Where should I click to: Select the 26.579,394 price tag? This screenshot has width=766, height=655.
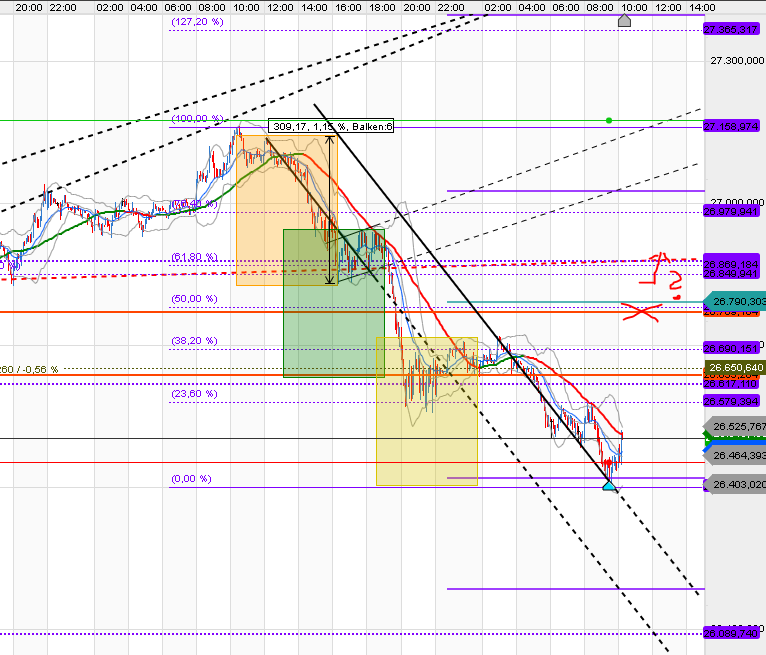coord(731,401)
